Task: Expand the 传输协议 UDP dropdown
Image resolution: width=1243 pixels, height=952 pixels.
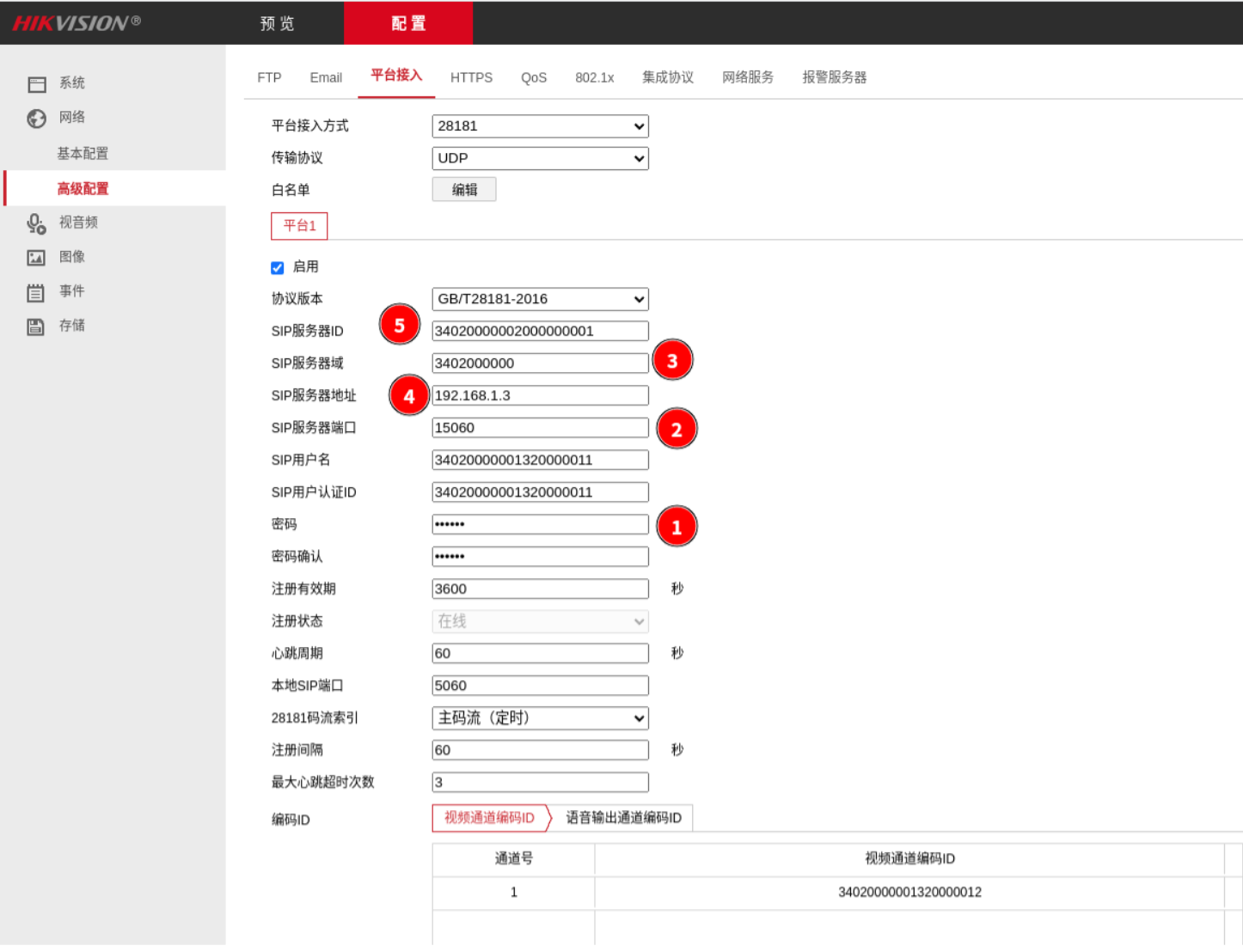Action: point(540,158)
